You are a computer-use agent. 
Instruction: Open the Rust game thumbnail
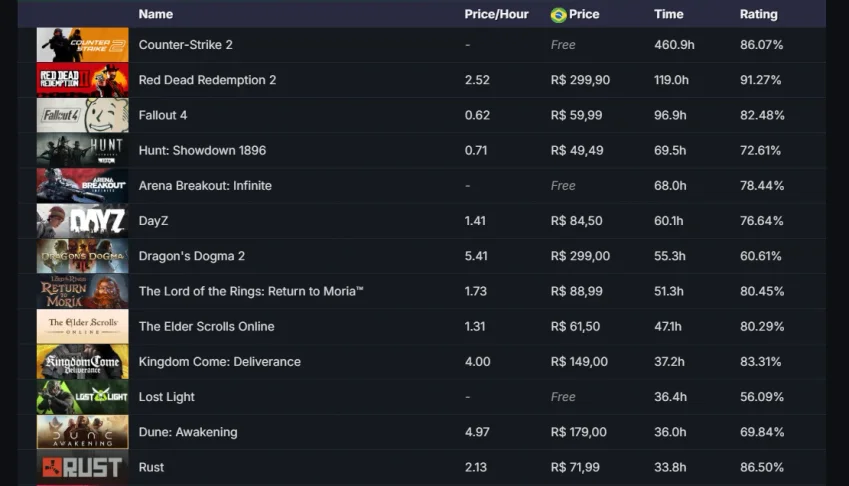pos(83,467)
